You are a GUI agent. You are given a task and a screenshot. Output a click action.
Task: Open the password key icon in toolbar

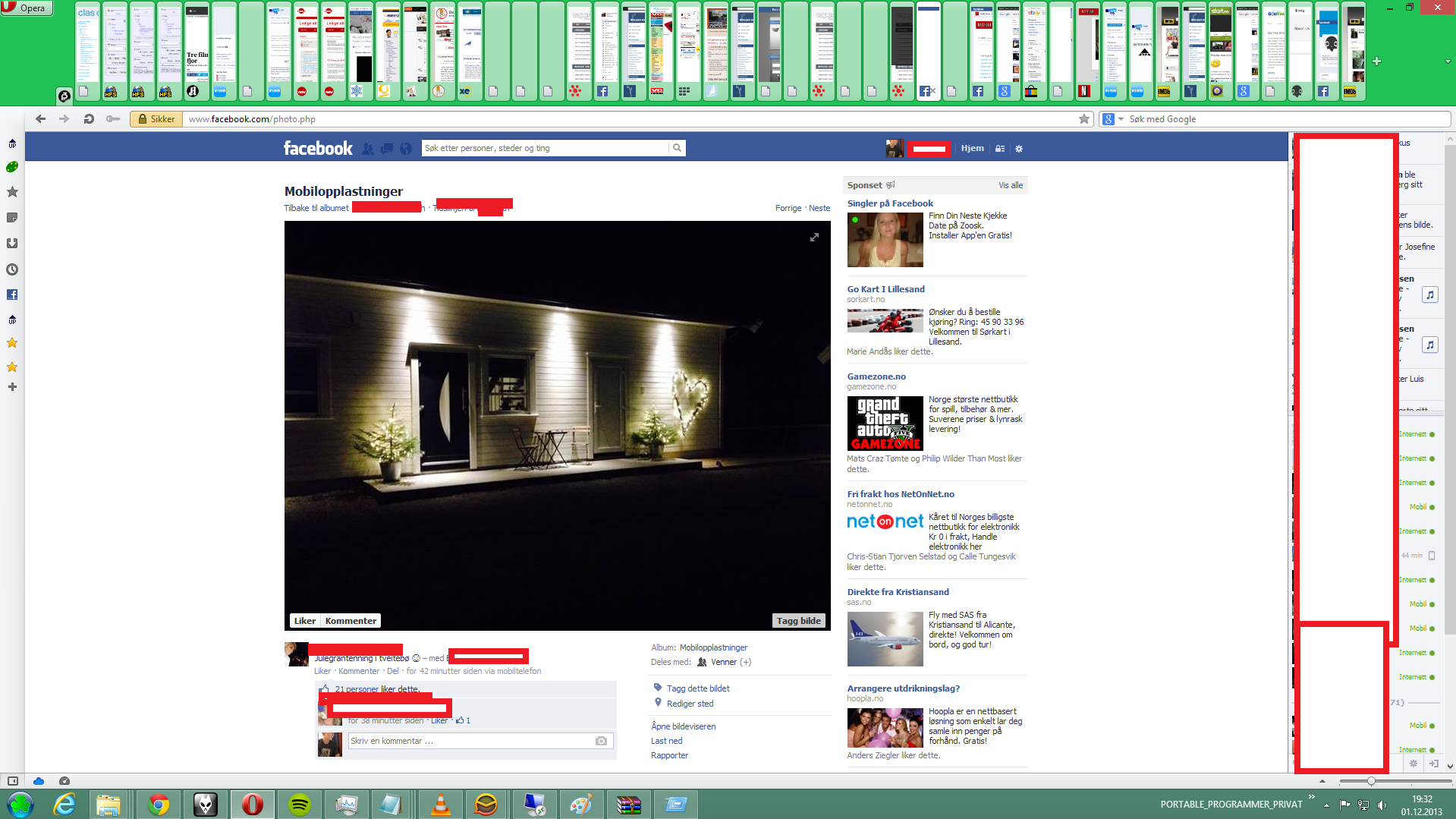[113, 119]
